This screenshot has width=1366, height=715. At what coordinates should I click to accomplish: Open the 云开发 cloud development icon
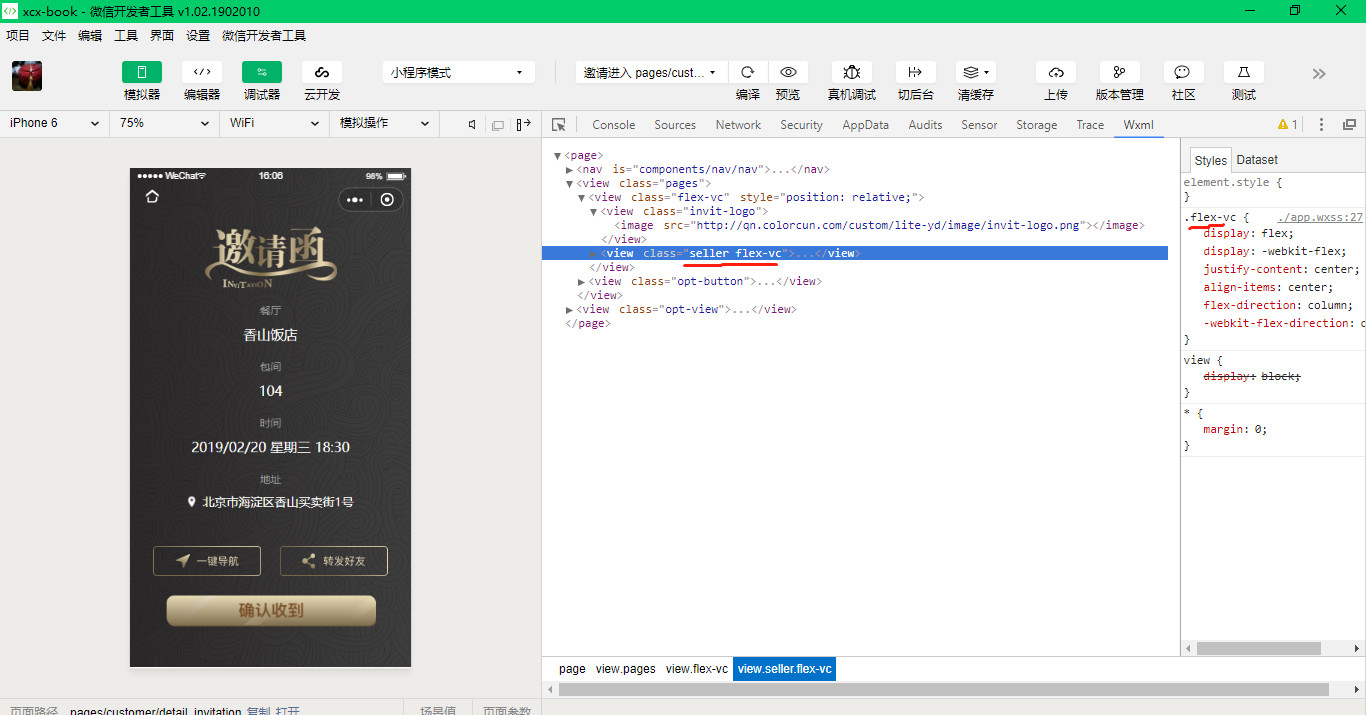tap(322, 72)
